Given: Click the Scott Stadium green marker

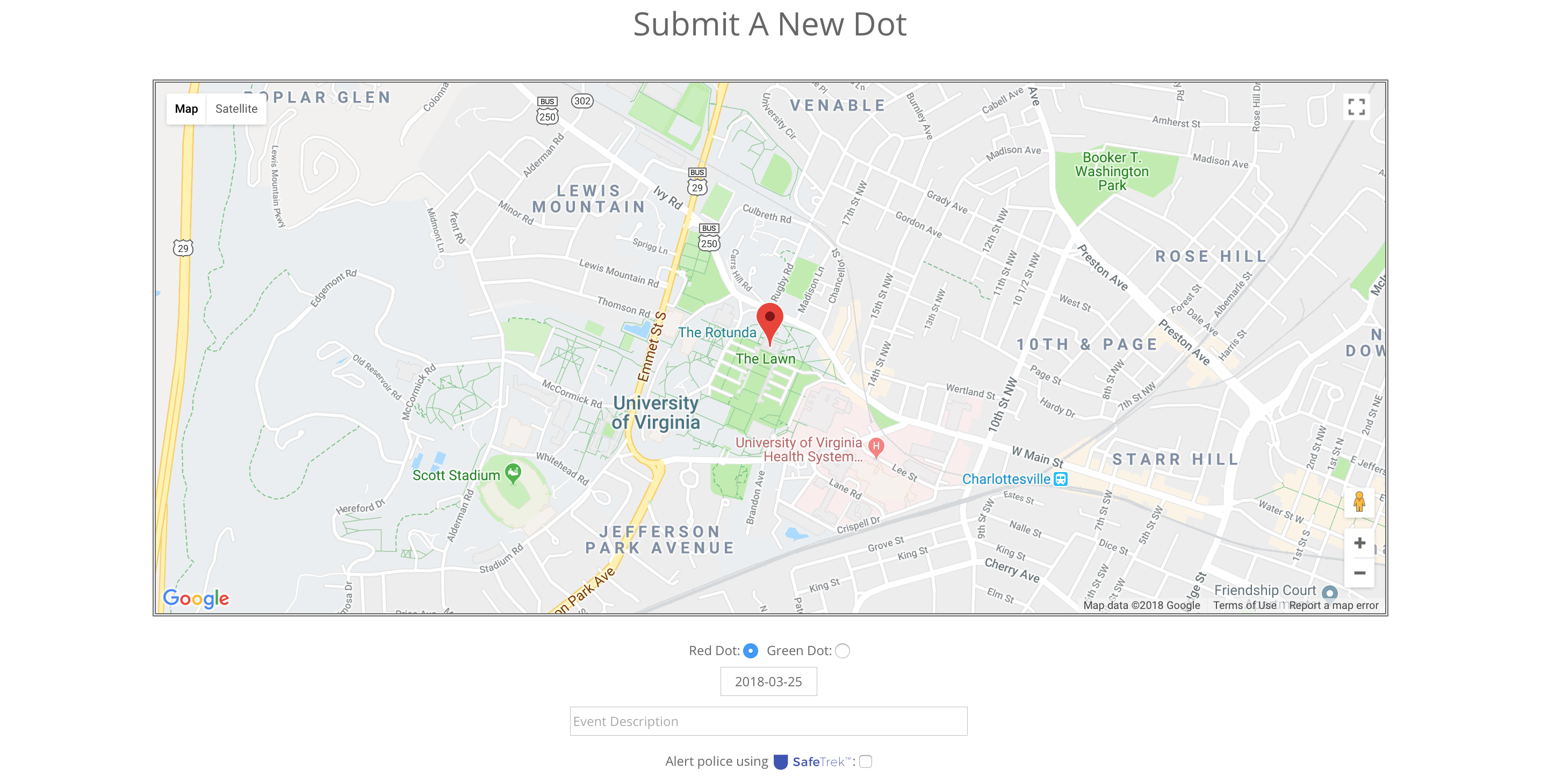Looking at the screenshot, I should click(513, 473).
